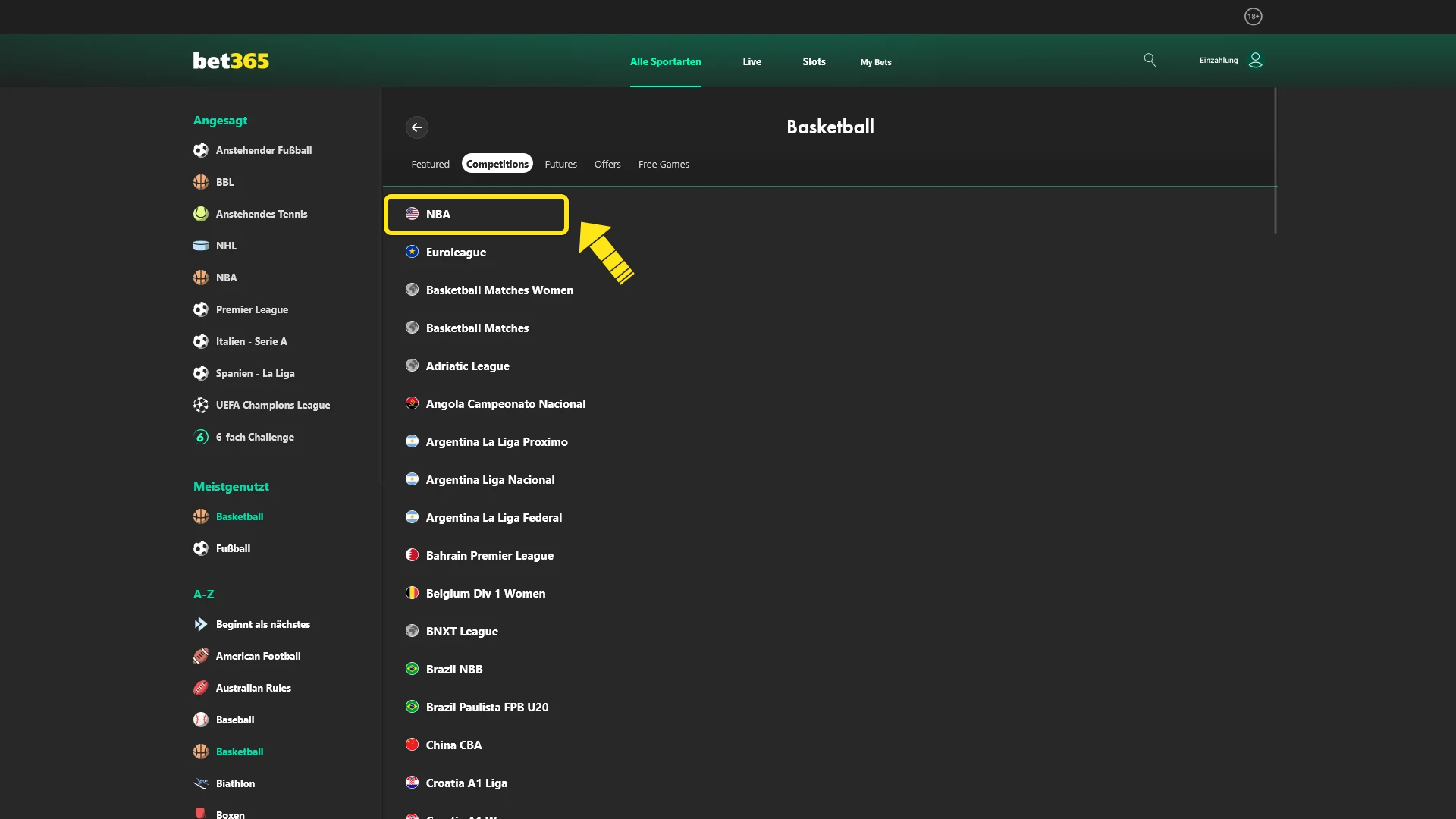This screenshot has width=1456, height=819.
Task: Open the Euroleague competition
Action: (x=455, y=252)
